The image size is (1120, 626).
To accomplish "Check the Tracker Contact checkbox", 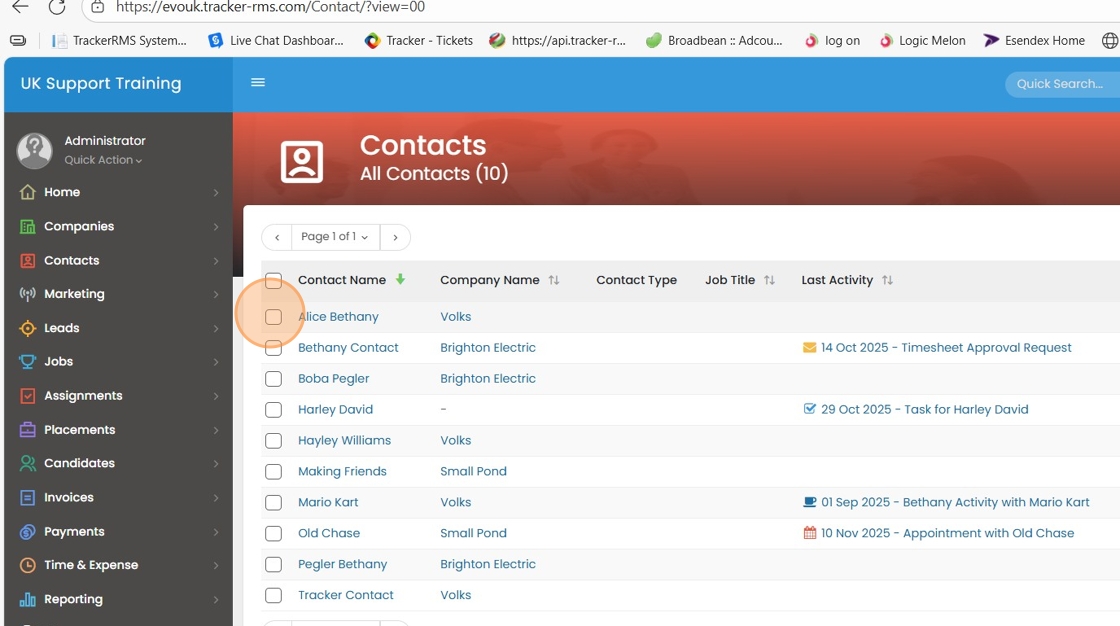I will click(274, 595).
